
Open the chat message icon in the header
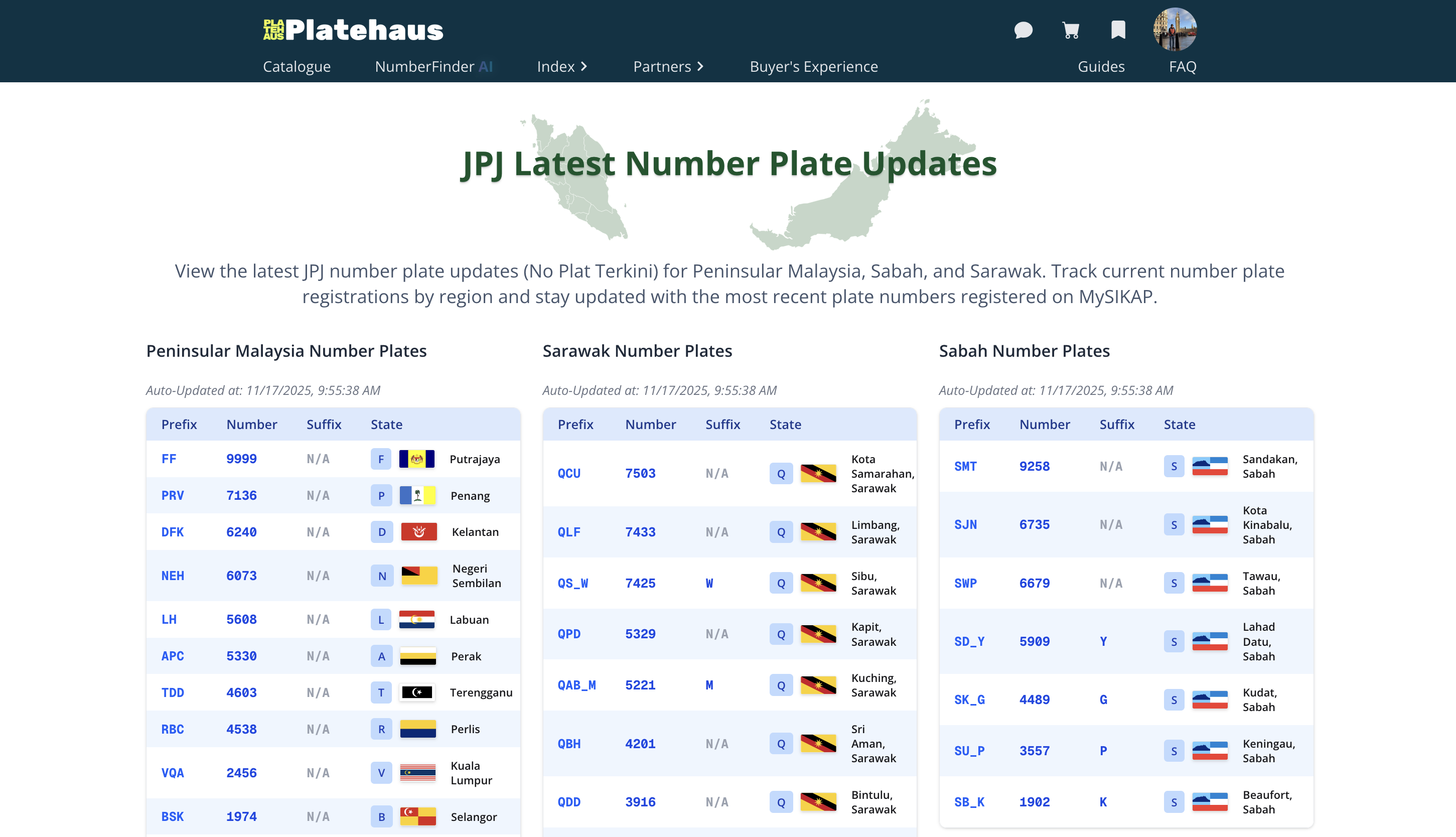[1025, 31]
